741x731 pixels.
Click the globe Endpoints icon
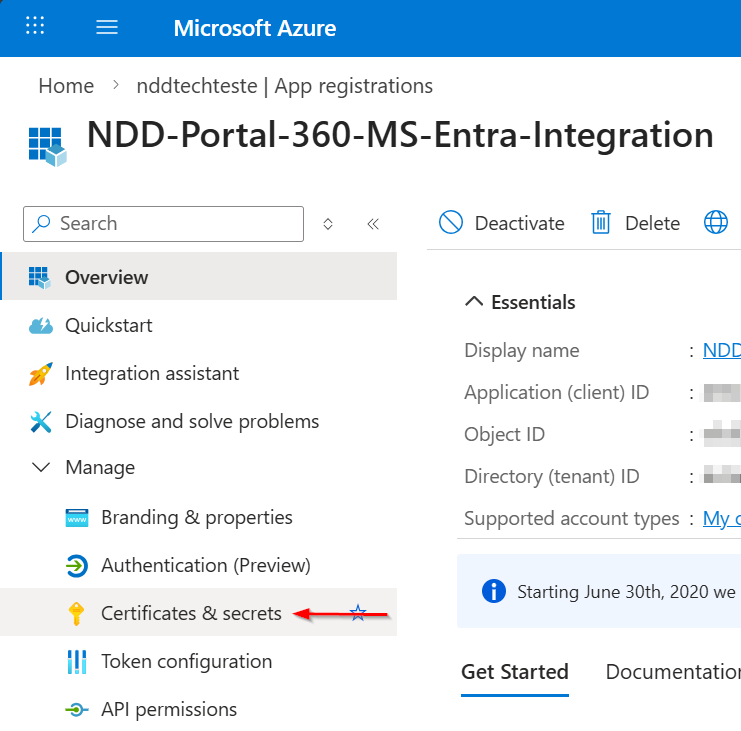[x=716, y=222]
